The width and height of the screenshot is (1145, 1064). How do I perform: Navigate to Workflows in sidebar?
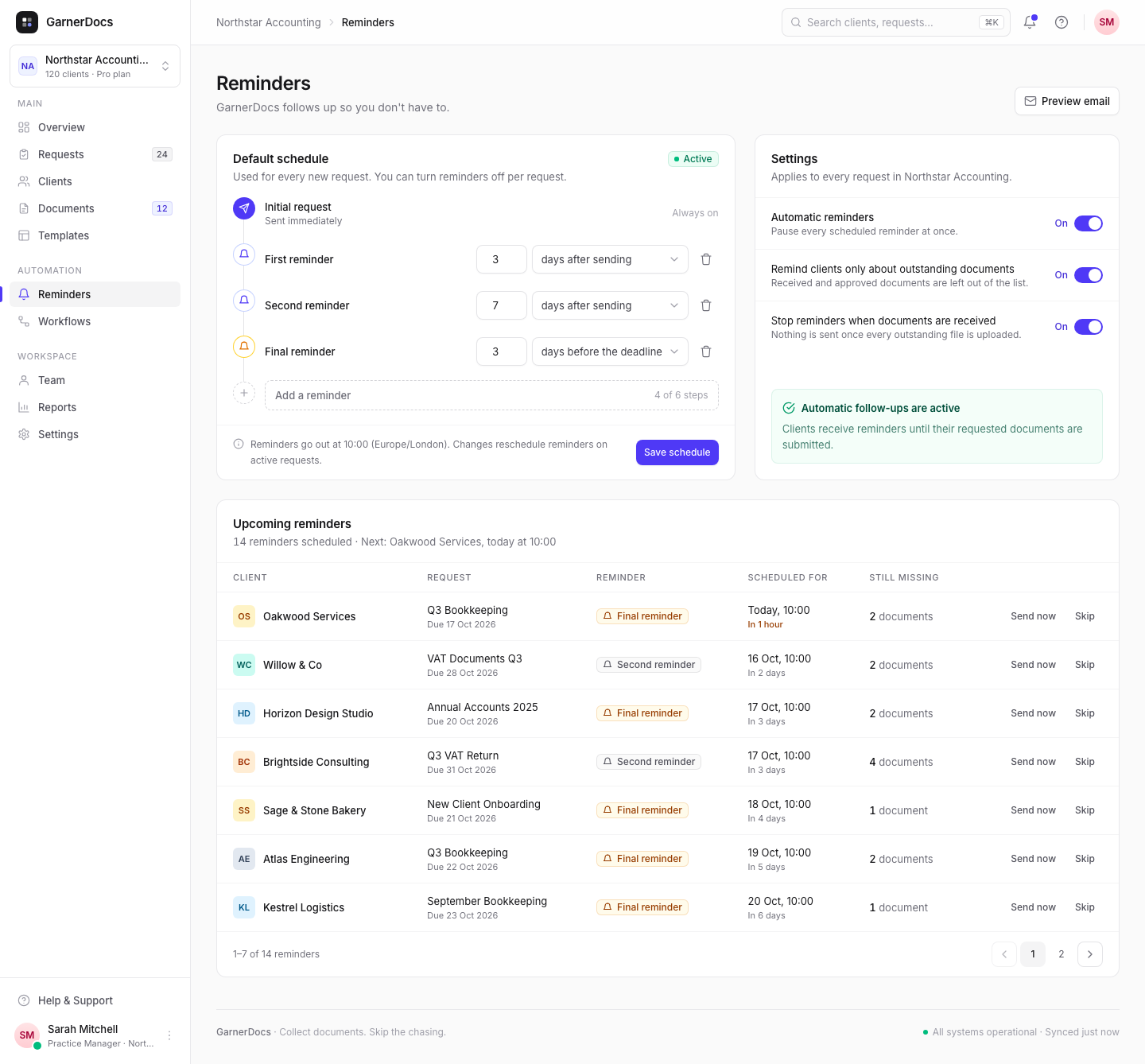[95, 321]
